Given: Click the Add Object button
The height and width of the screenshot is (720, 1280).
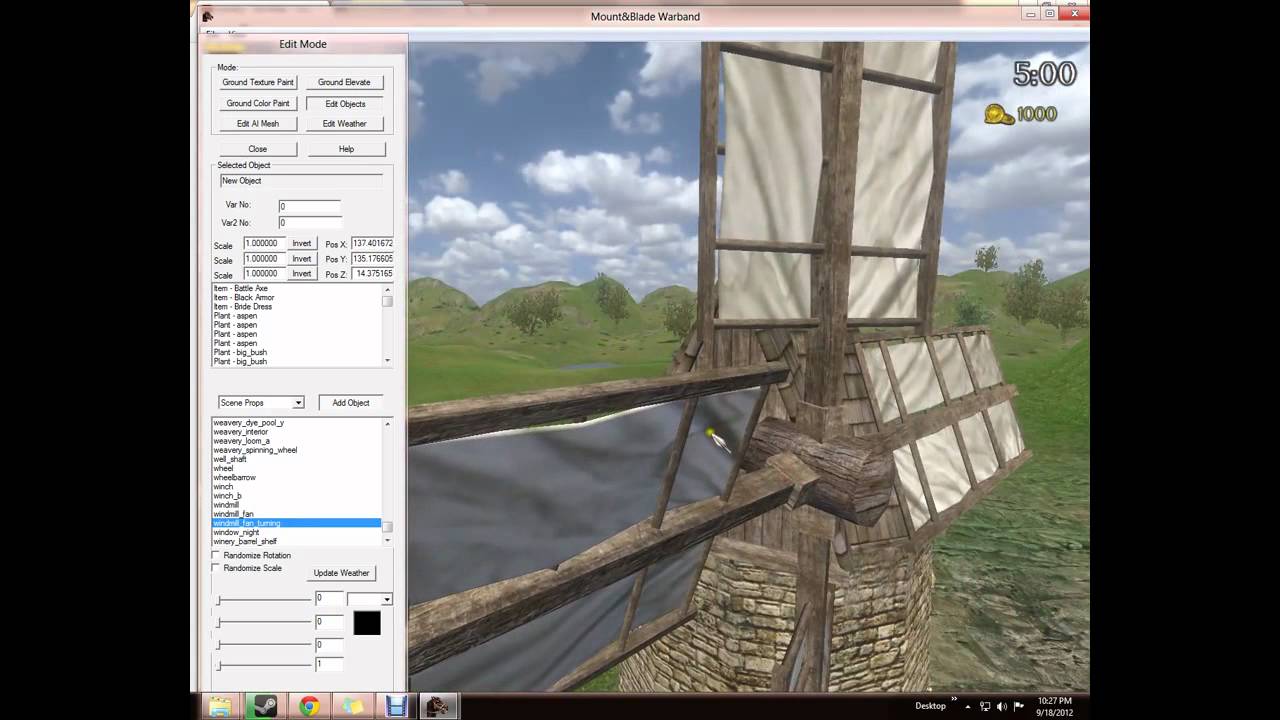Looking at the screenshot, I should tap(351, 403).
